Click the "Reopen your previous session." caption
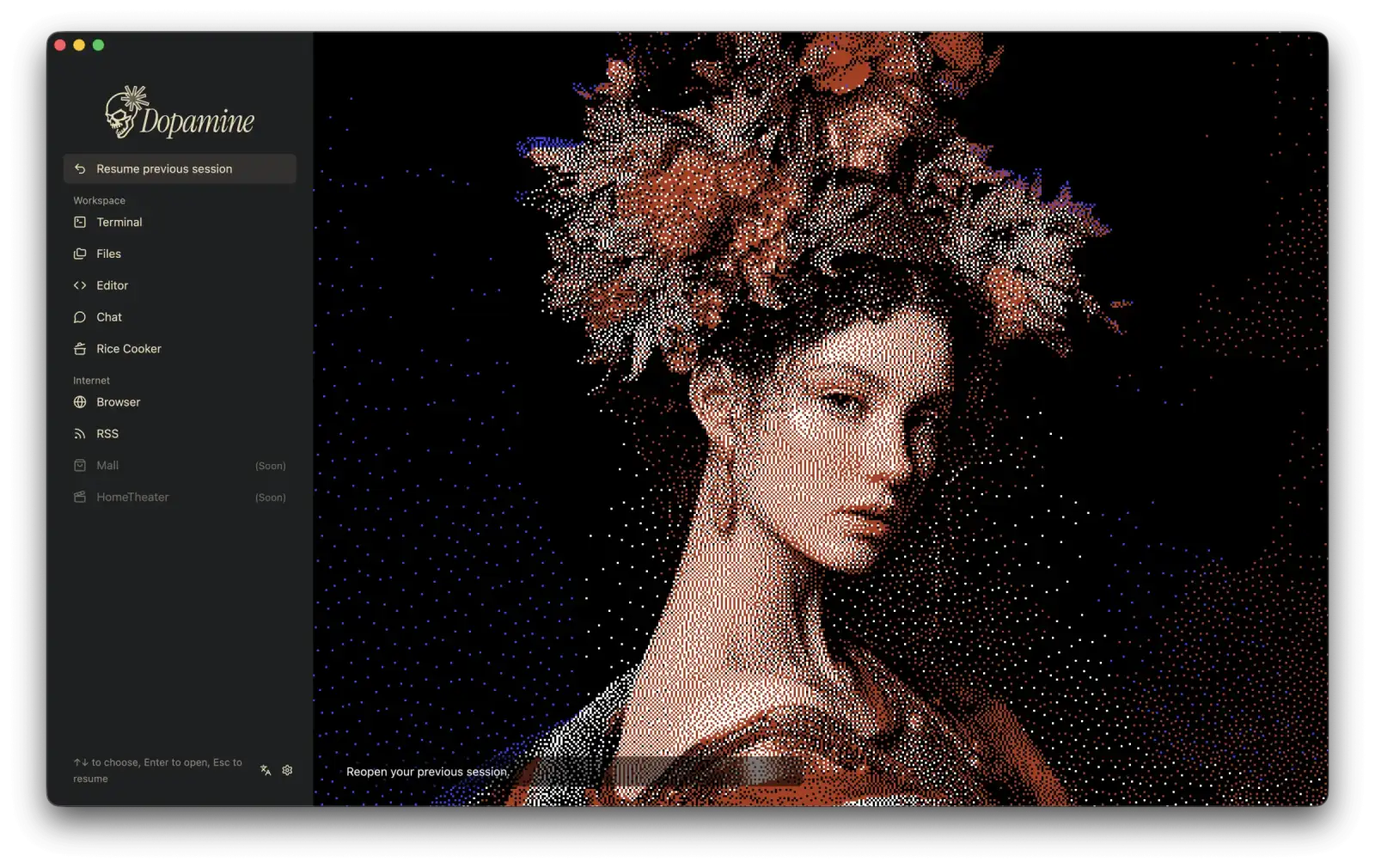Image resolution: width=1375 pixels, height=868 pixels. (x=427, y=772)
